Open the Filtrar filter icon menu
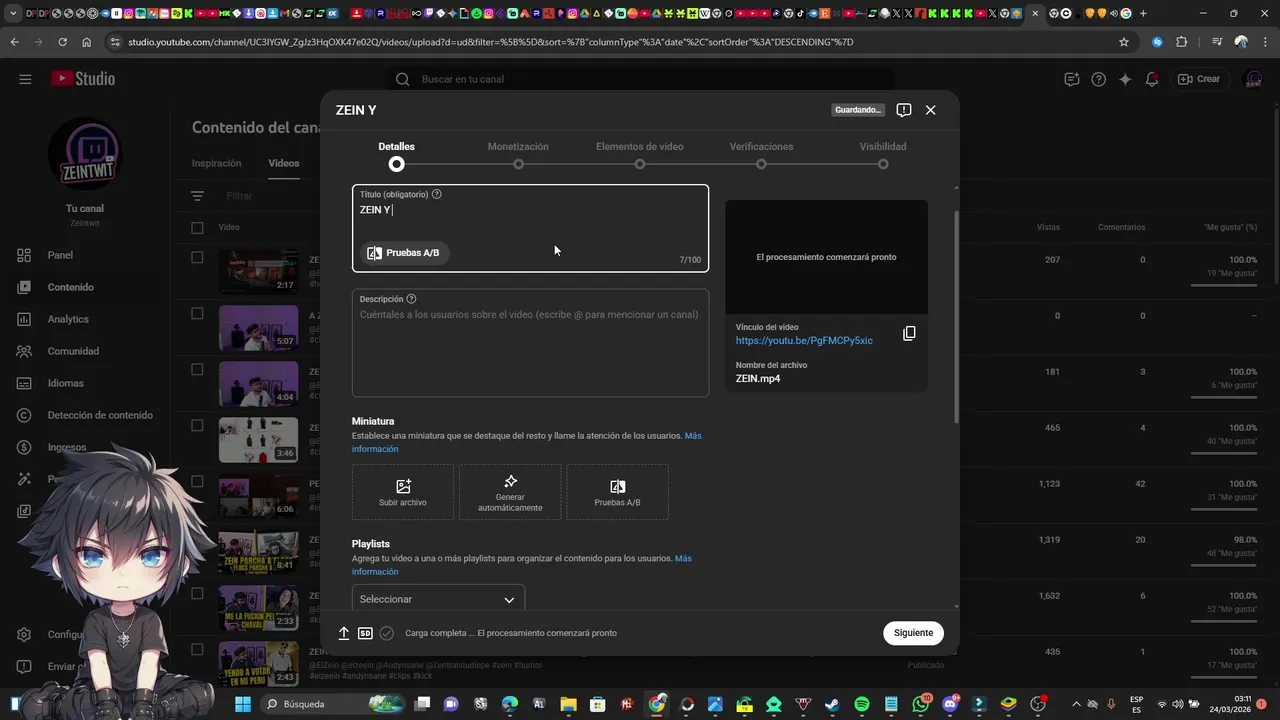Image resolution: width=1280 pixels, height=720 pixels. point(197,196)
